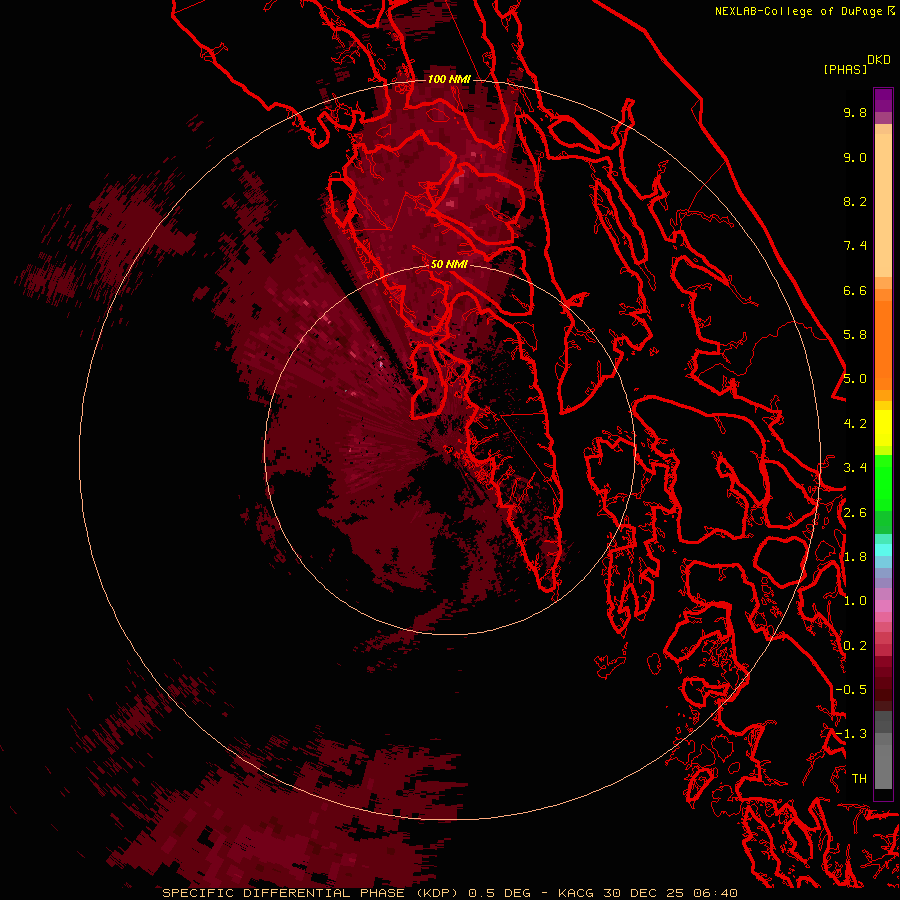The width and height of the screenshot is (900, 900).
Task: Click the 1.0 scale value
Action: [x=855, y=601]
